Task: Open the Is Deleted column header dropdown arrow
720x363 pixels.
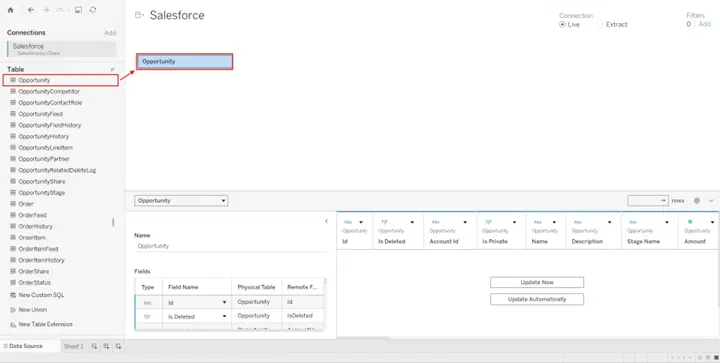Action: [x=412, y=222]
